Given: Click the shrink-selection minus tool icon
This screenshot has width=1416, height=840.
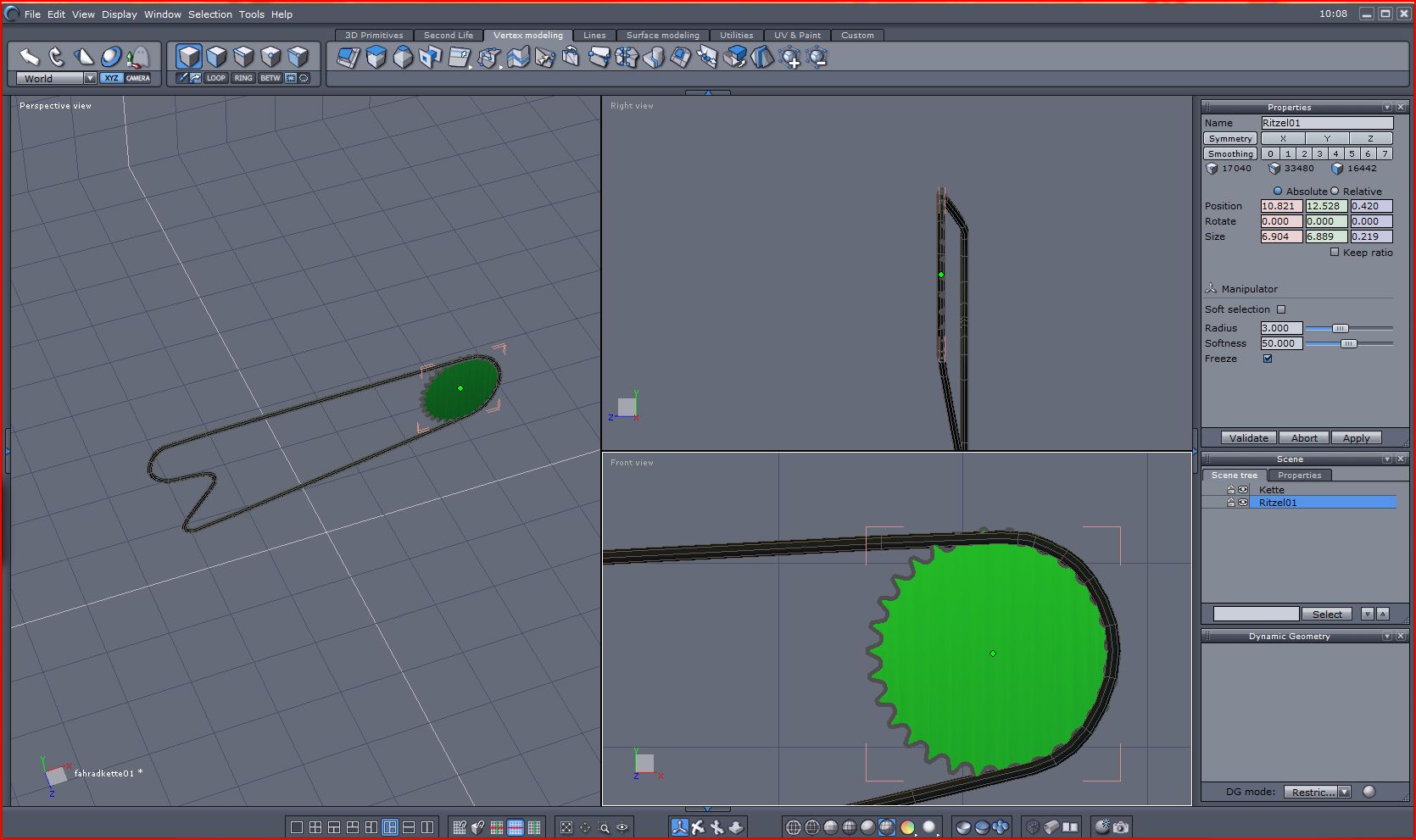Looking at the screenshot, I should coord(817,57).
